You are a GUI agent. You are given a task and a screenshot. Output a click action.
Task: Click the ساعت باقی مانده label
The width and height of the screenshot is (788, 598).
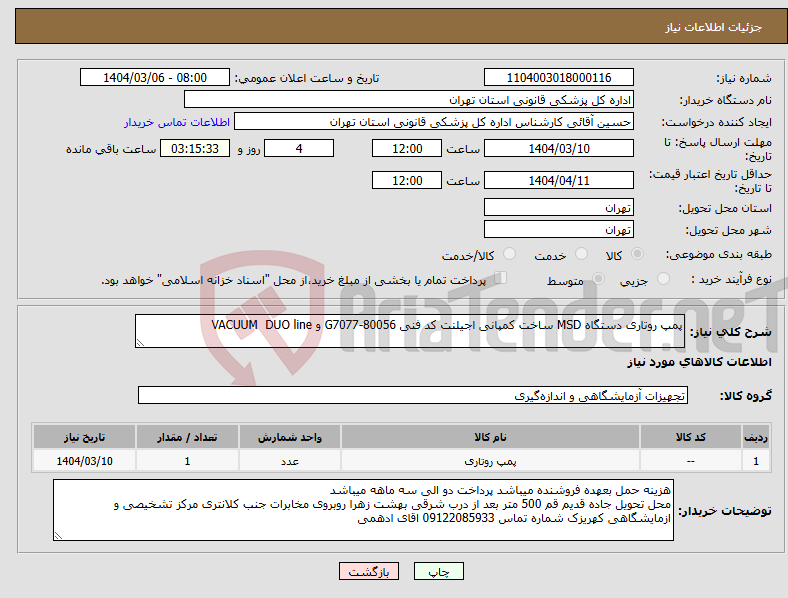tap(111, 149)
